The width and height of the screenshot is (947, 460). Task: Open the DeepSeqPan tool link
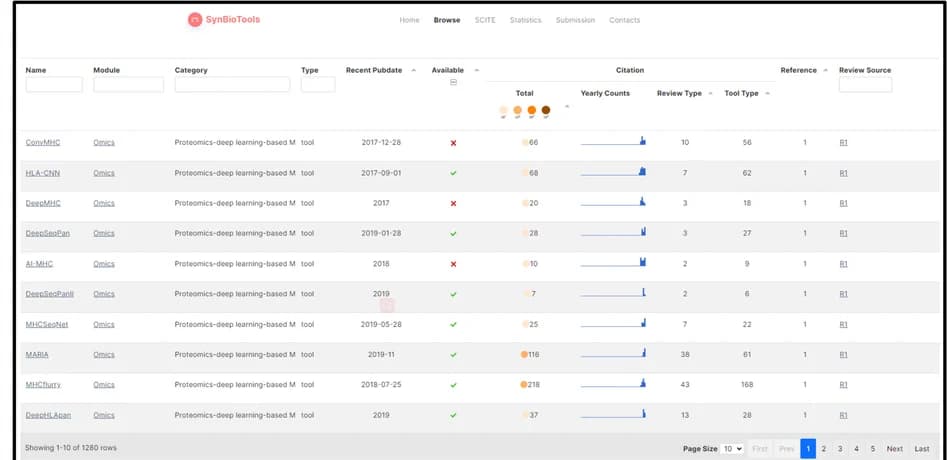pyautogui.click(x=48, y=233)
